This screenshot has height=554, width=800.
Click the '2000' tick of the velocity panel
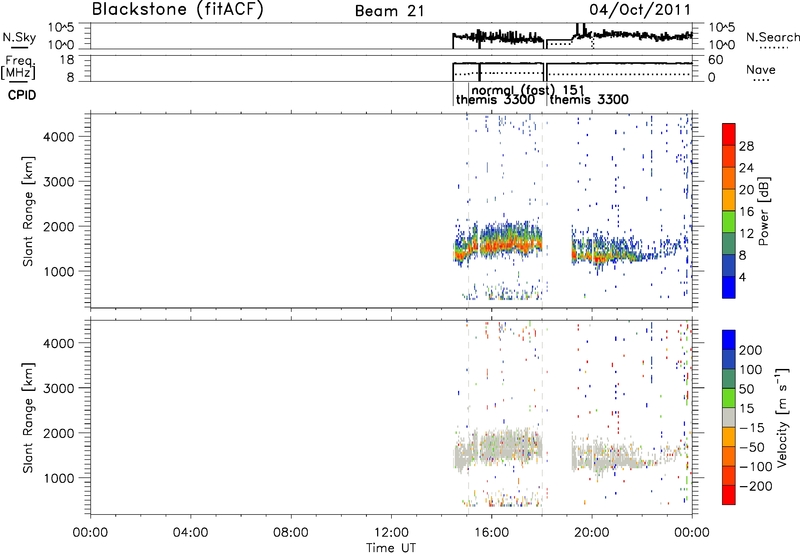coord(58,433)
